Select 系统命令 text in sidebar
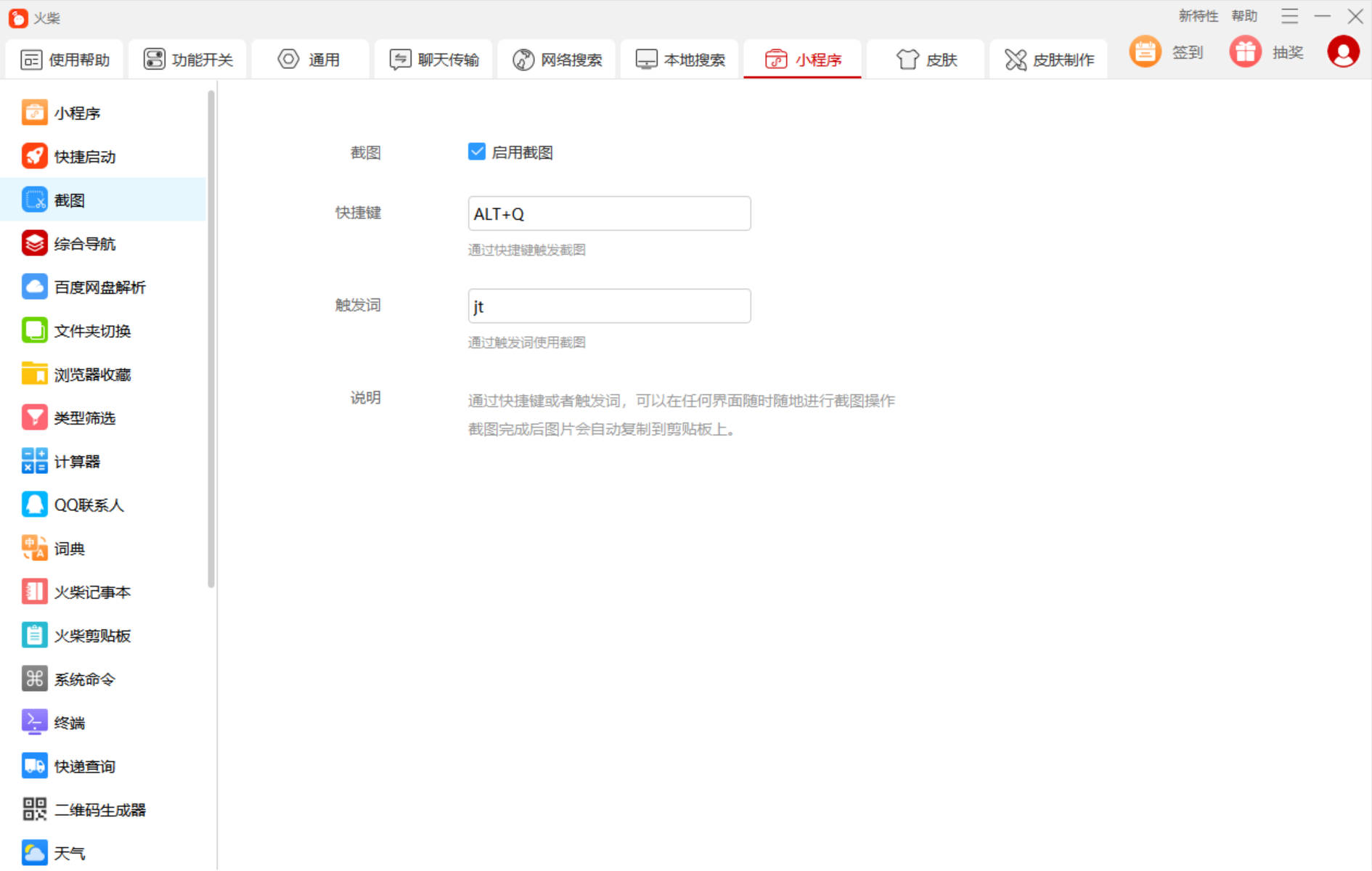1372x871 pixels. coord(85,679)
